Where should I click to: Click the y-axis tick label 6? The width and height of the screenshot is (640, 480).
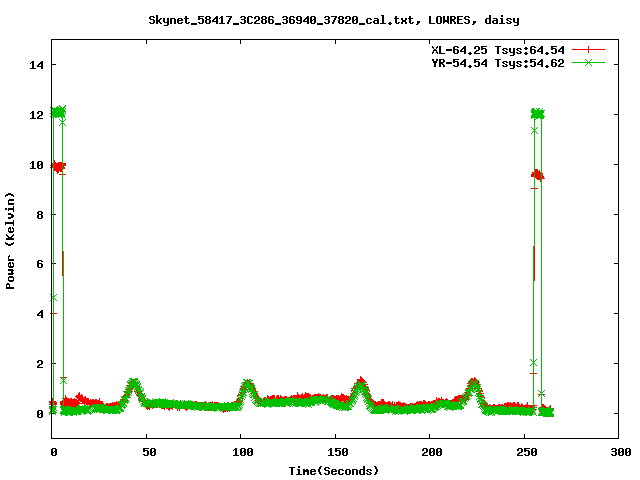click(x=40, y=264)
